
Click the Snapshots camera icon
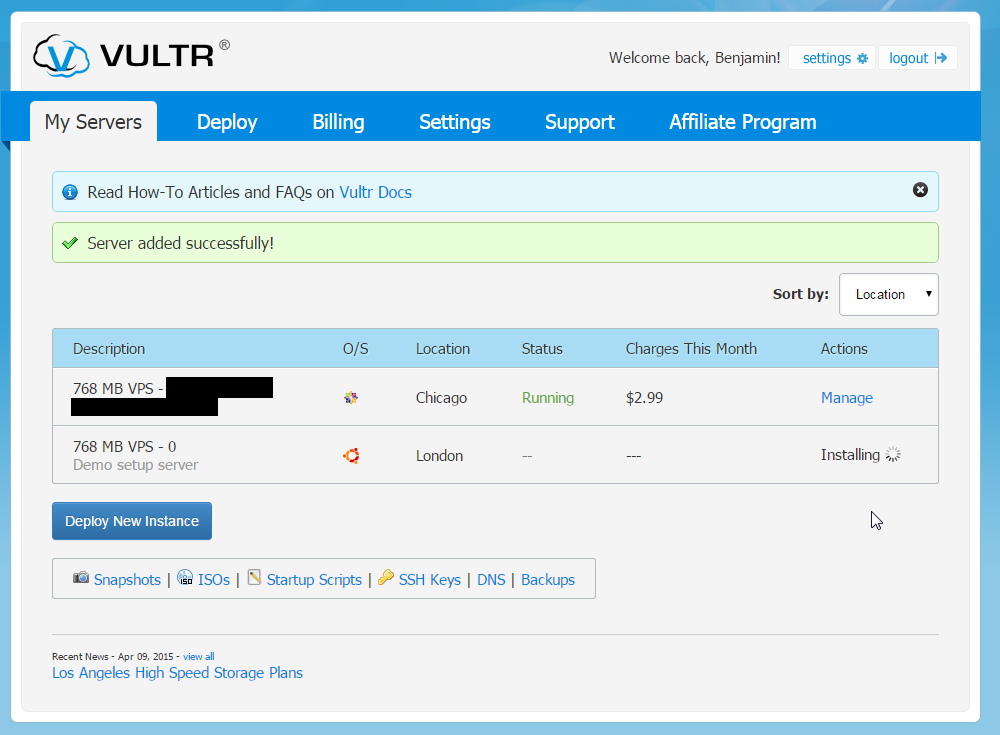pyautogui.click(x=81, y=577)
